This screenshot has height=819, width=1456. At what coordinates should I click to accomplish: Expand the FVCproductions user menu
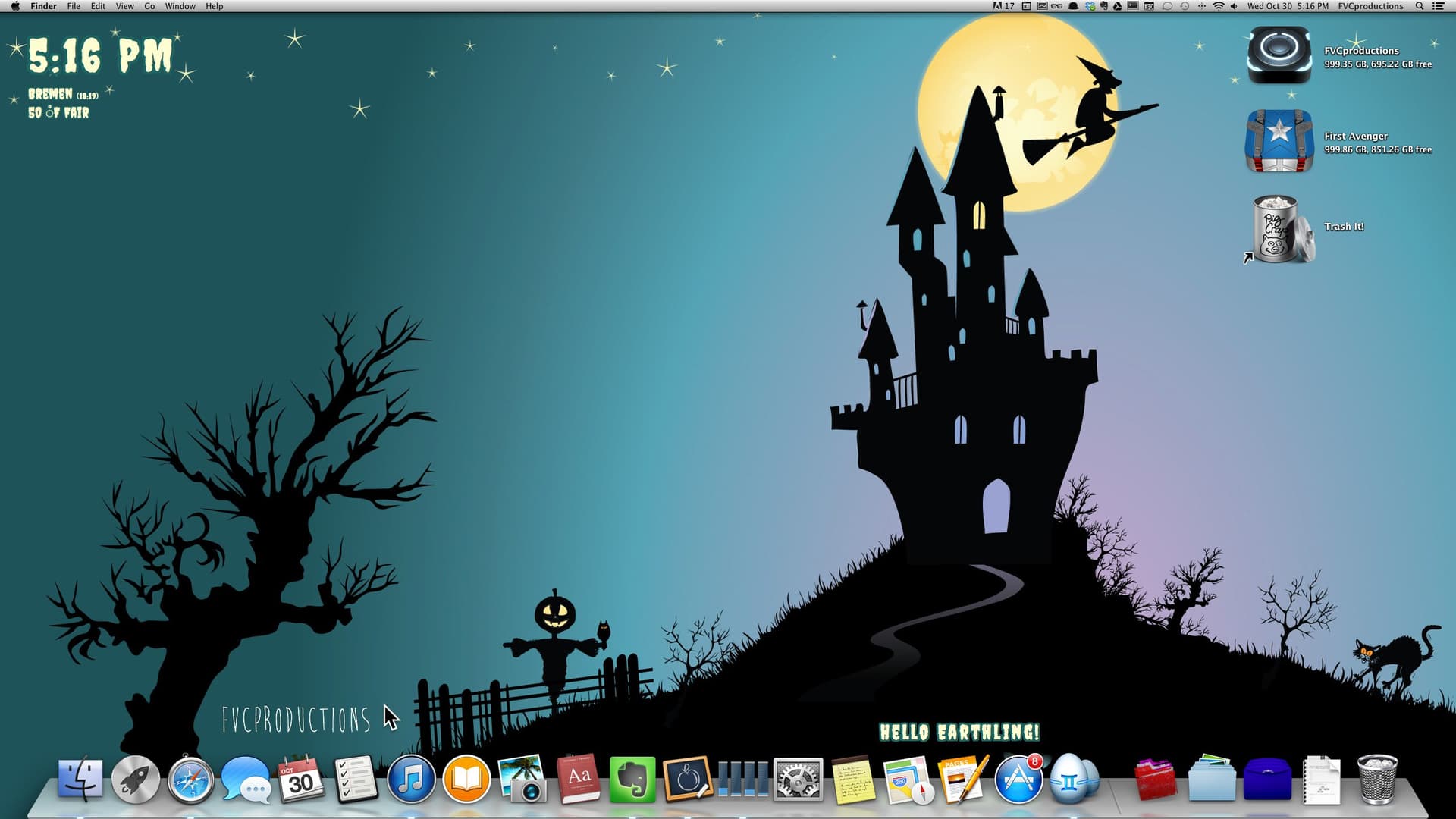point(1370,6)
